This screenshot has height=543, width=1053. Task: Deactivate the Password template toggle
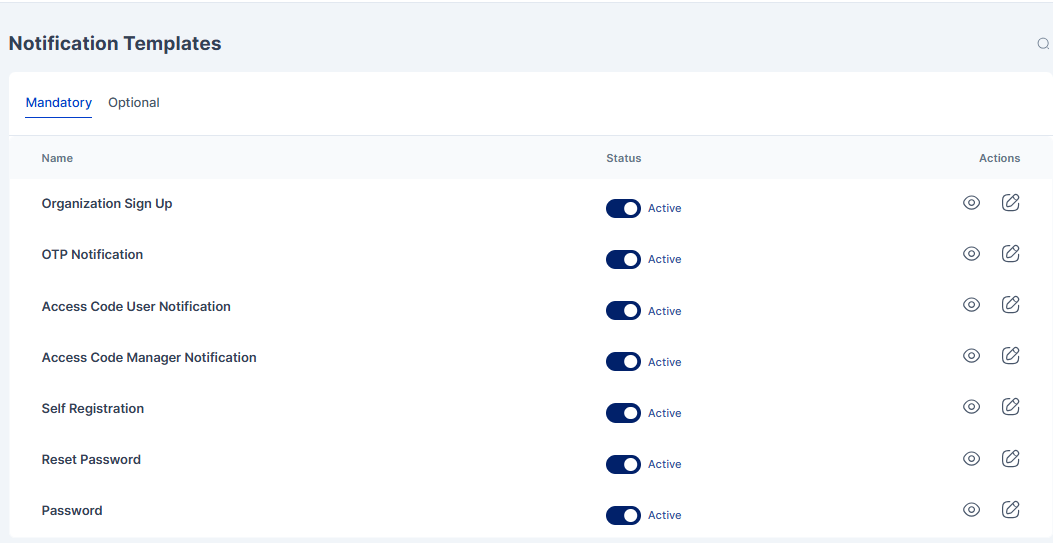click(623, 515)
